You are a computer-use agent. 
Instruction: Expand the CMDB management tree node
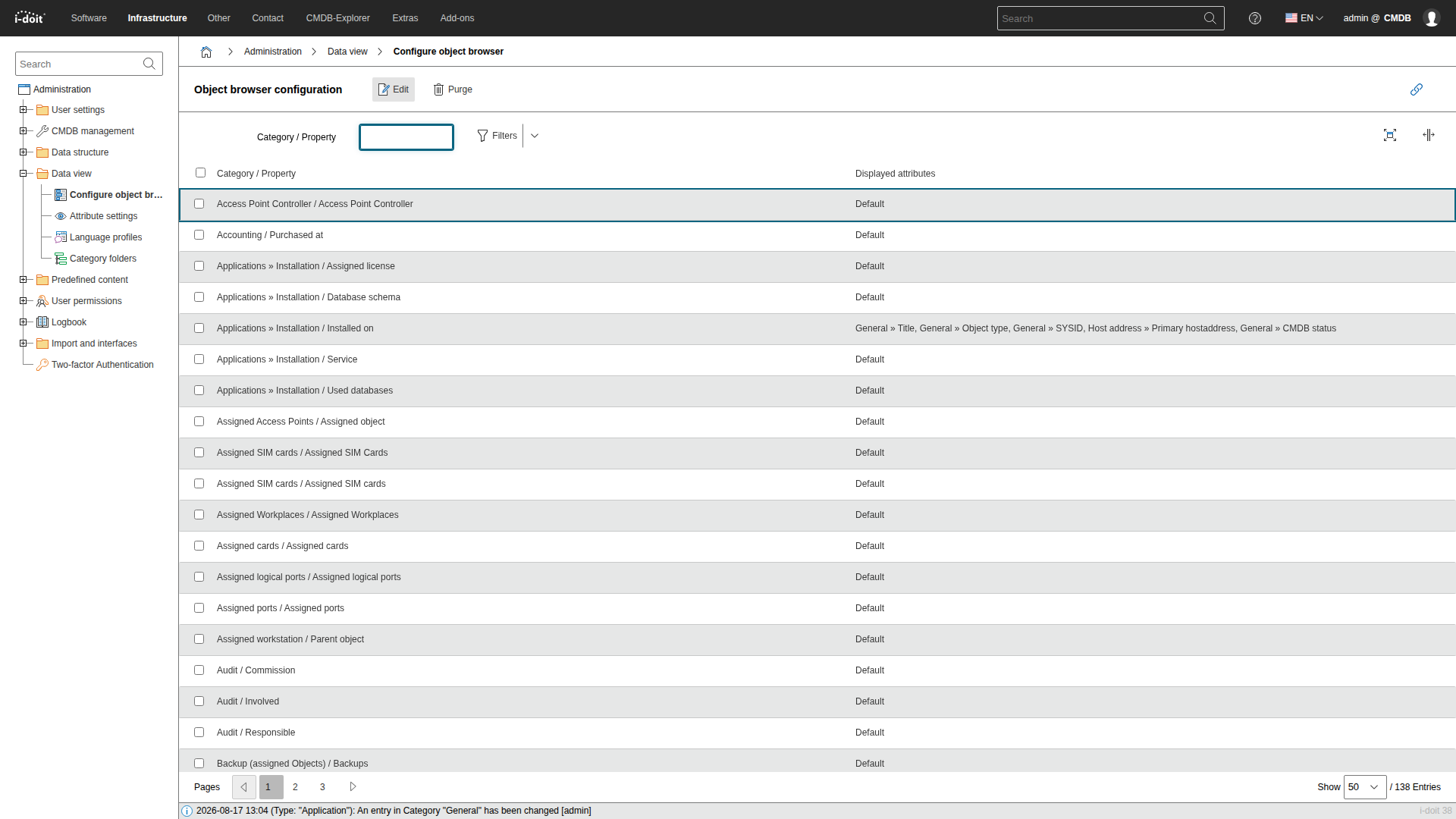(23, 131)
